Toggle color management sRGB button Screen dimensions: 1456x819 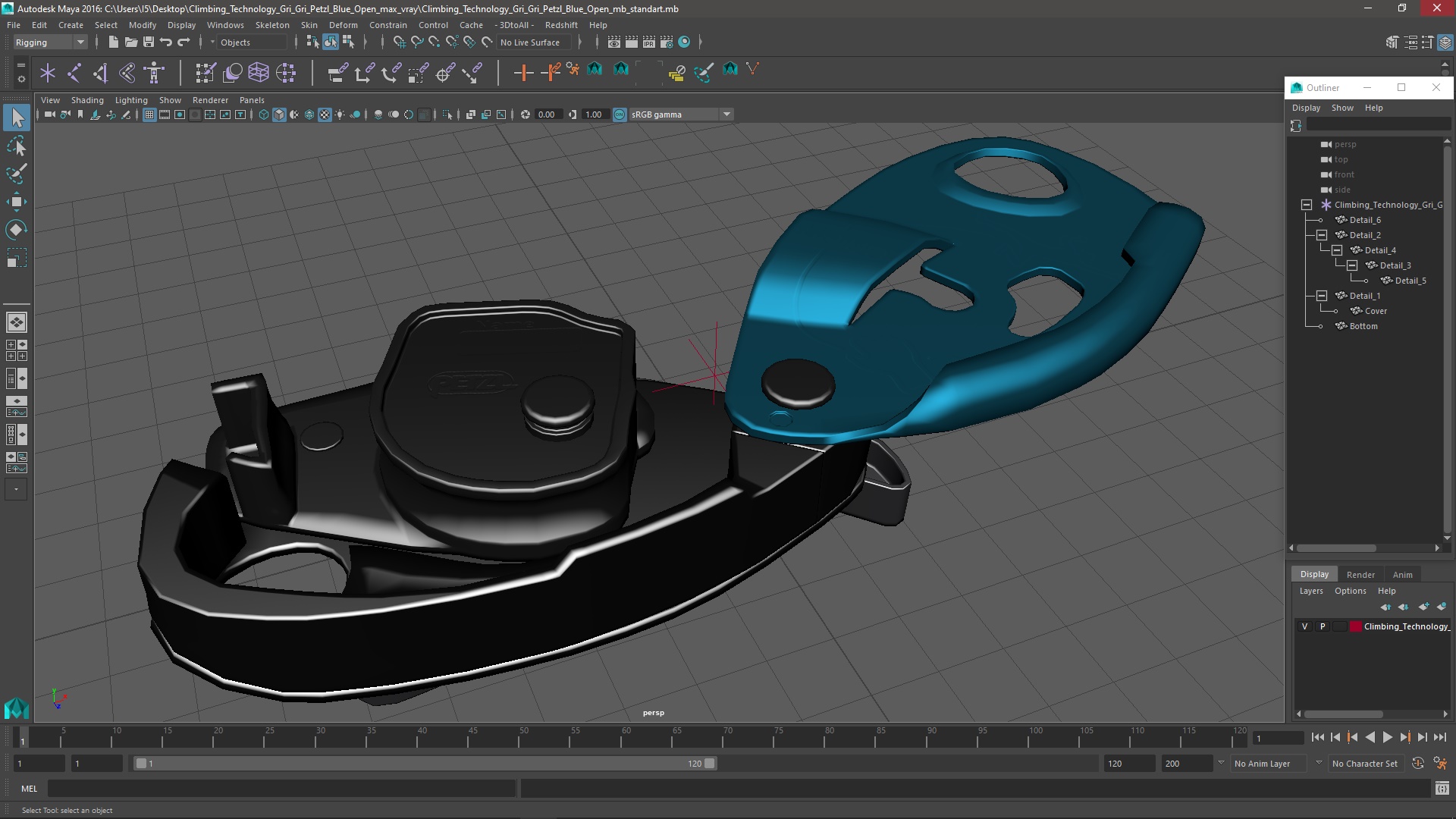620,115
